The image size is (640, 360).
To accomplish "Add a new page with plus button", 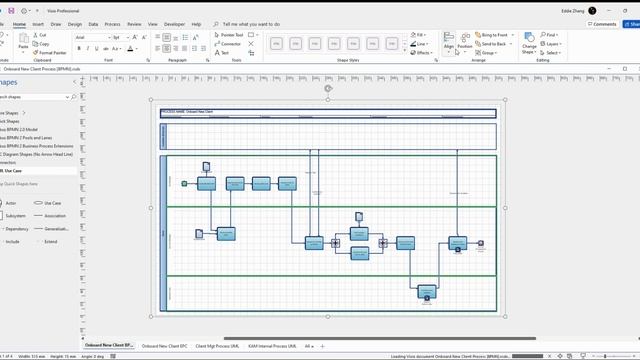I will 322,346.
